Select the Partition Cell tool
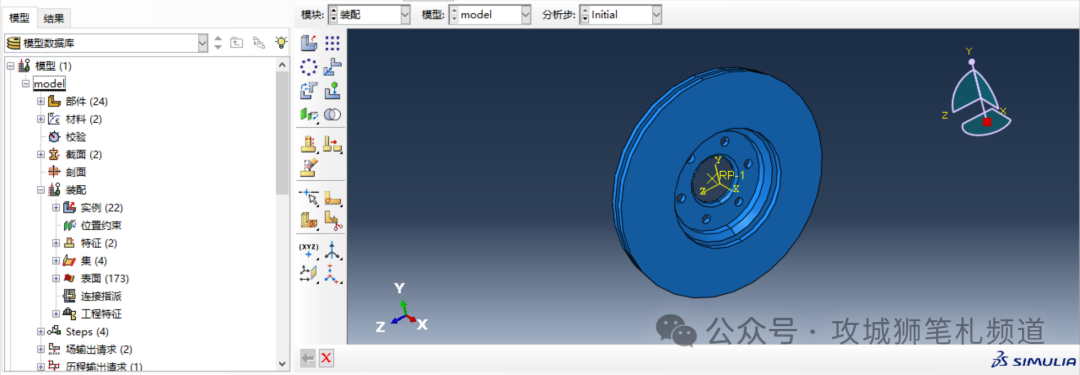1080x375 pixels. tap(309, 221)
